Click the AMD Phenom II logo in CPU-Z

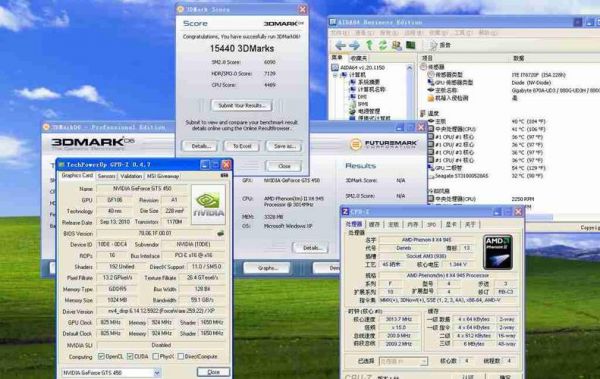point(497,252)
